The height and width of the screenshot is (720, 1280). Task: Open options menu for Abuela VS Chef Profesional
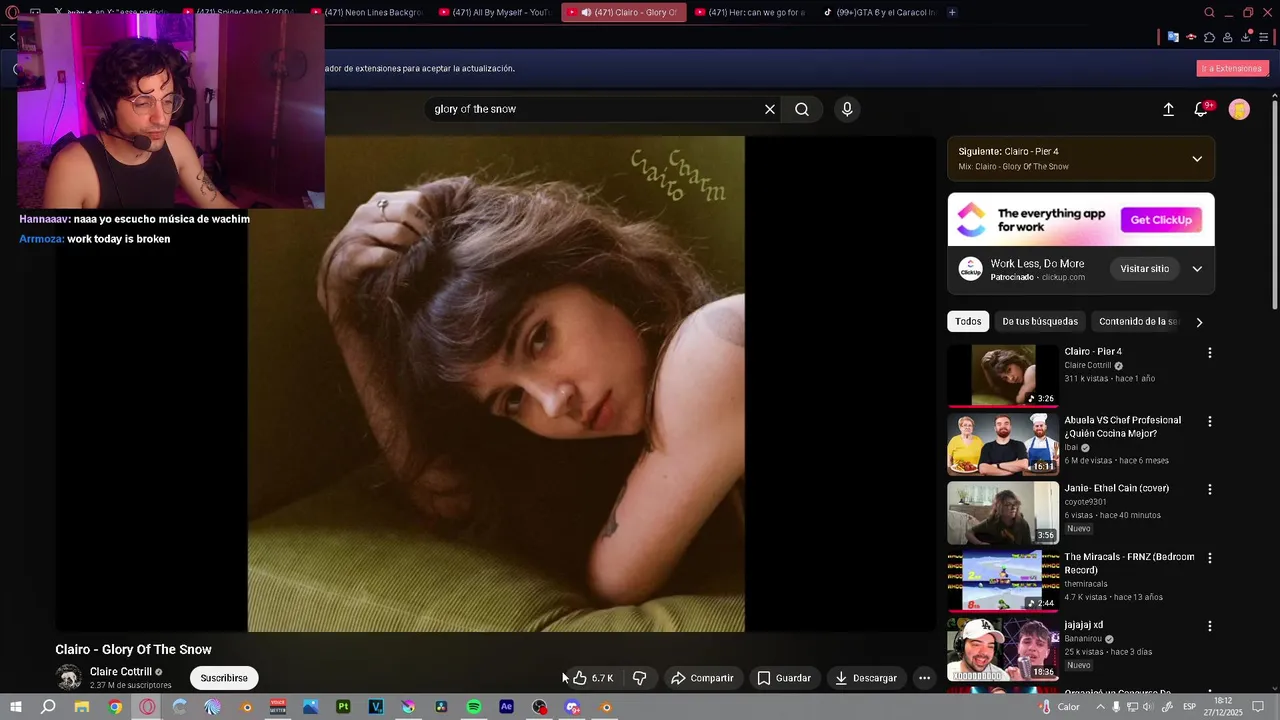click(1210, 422)
